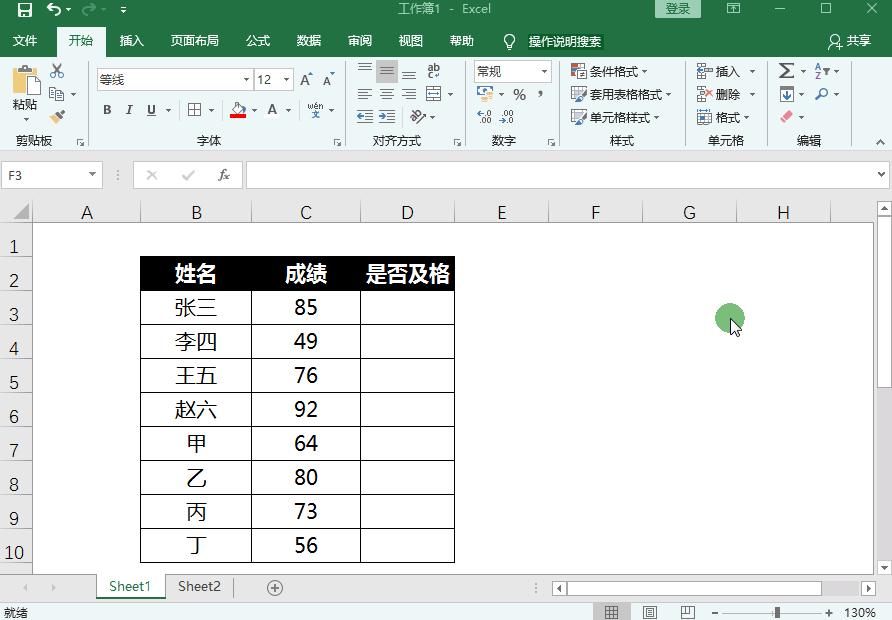Toggle Italic formatting
The width and height of the screenshot is (892, 620).
129,110
